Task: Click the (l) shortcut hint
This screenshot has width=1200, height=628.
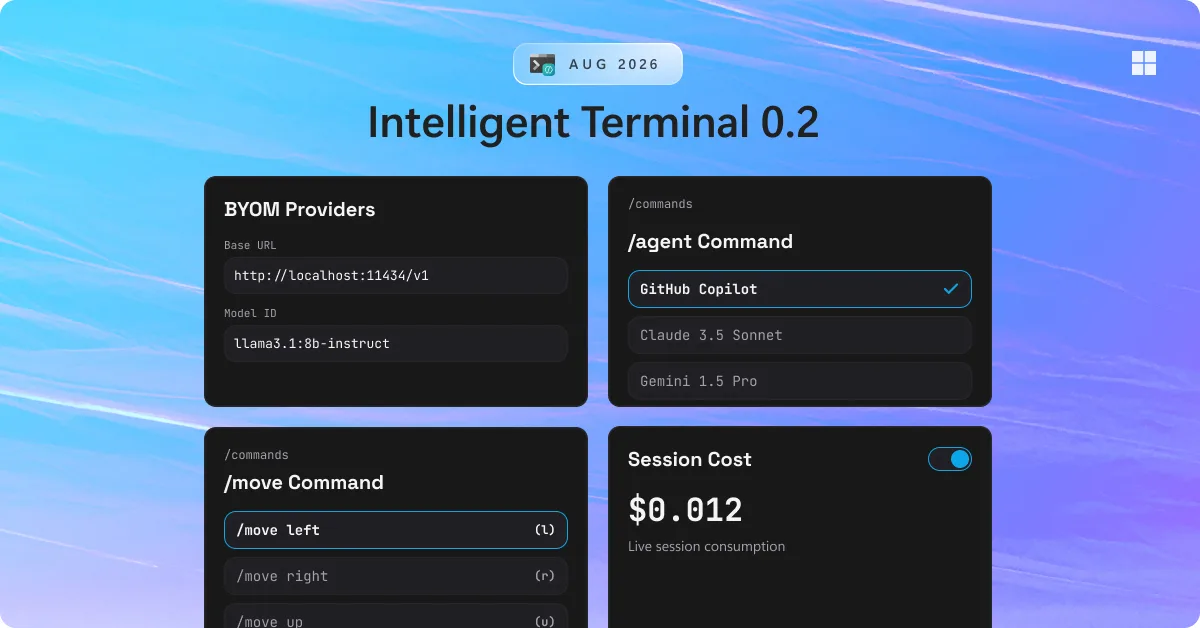Action: (544, 530)
